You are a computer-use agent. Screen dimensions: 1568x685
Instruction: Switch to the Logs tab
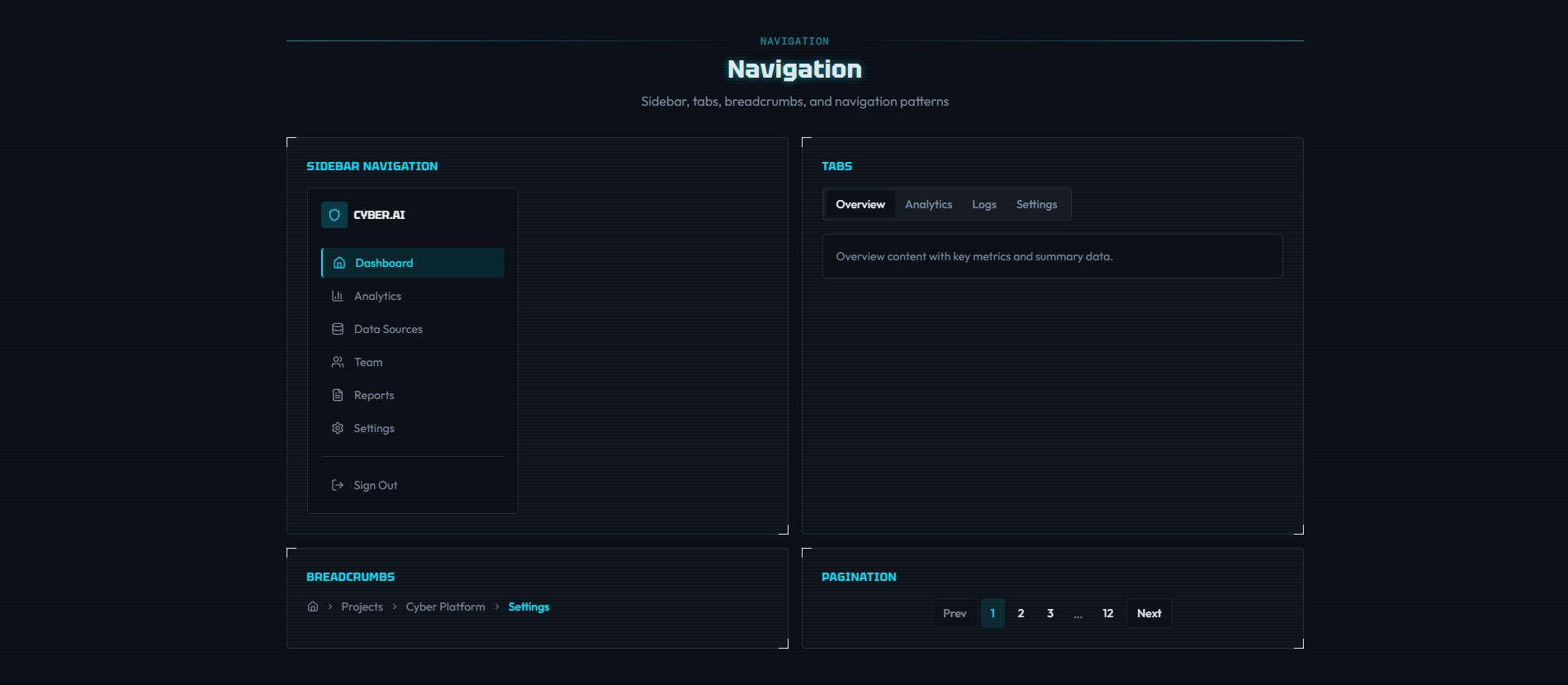(984, 204)
